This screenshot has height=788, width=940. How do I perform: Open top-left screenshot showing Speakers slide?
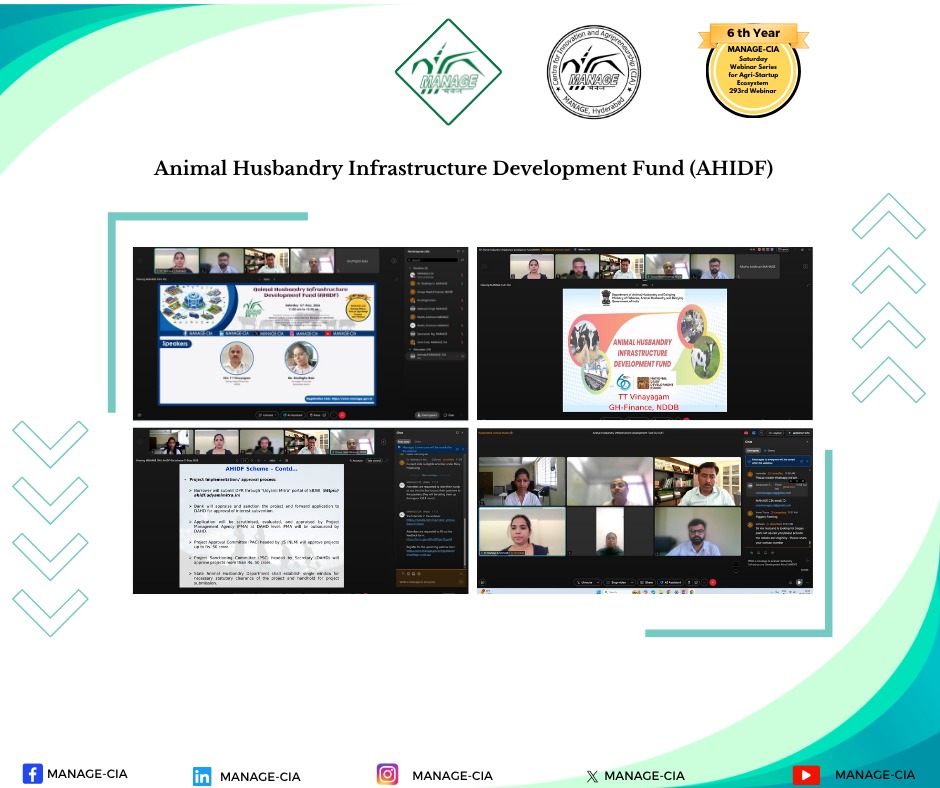(x=300, y=333)
